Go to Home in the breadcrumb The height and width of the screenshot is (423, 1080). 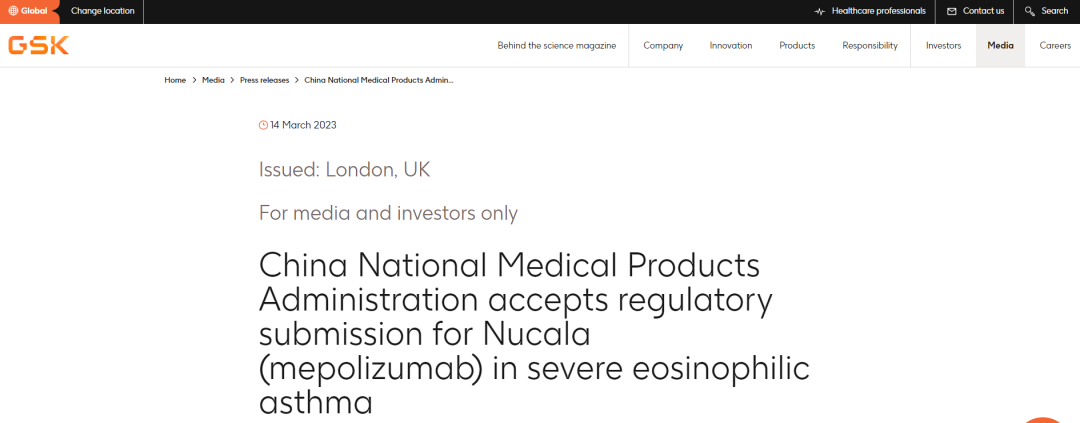tap(175, 79)
